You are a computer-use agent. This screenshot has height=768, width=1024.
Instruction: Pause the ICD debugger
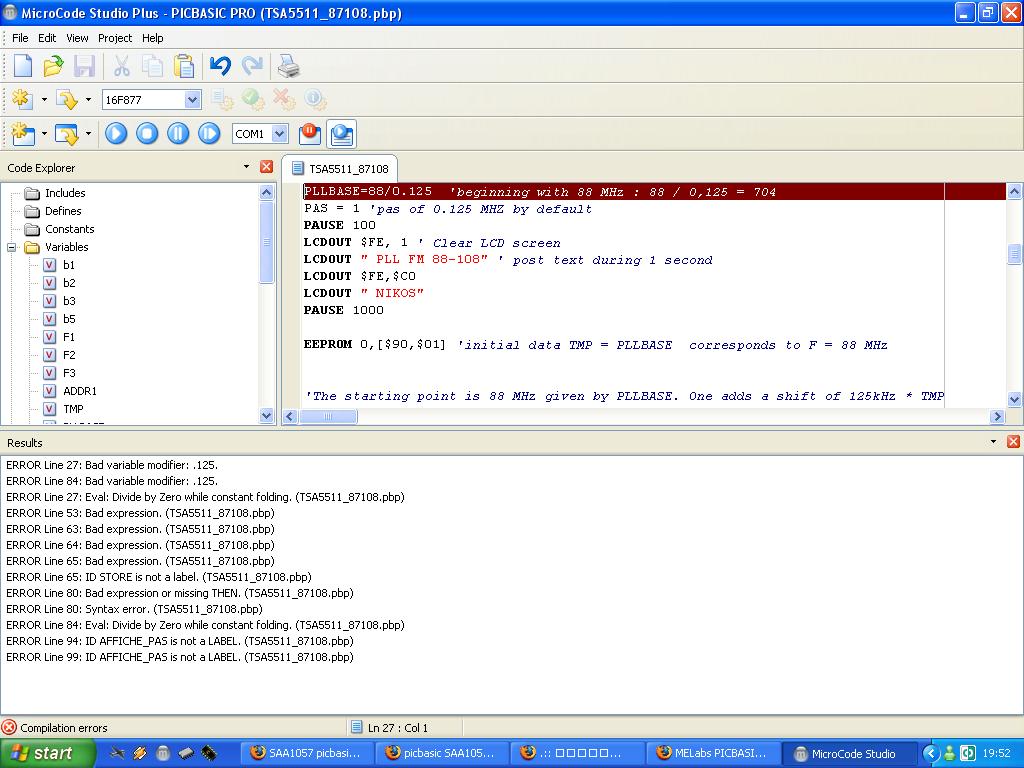(x=178, y=134)
